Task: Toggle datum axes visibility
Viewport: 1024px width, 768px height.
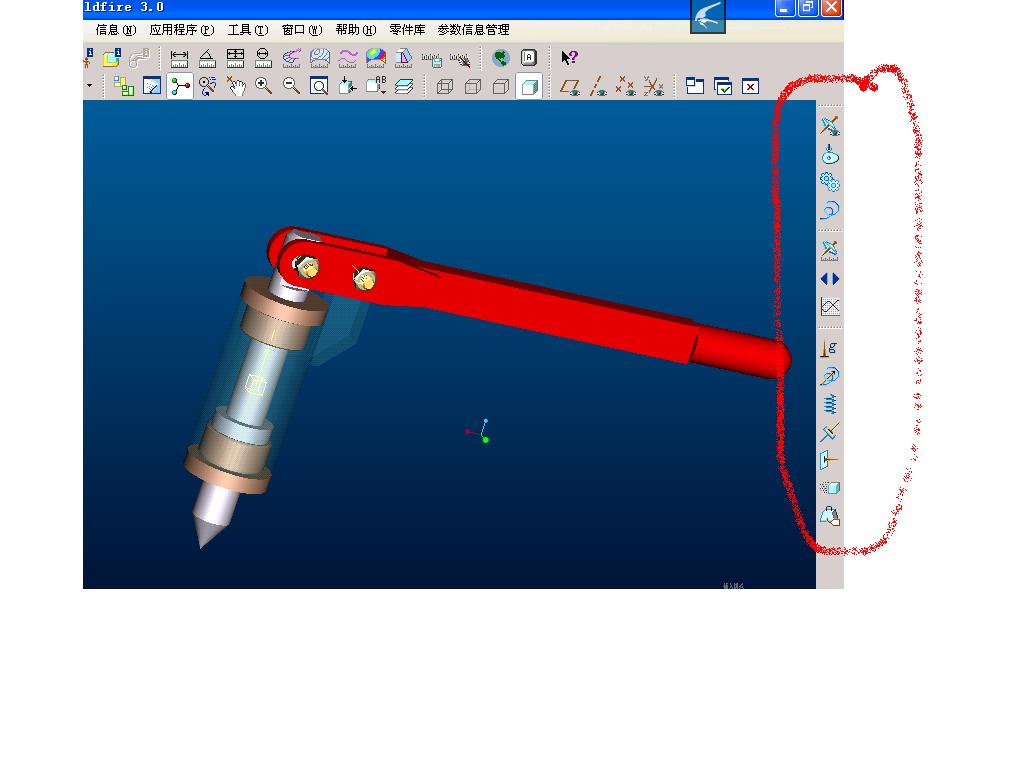Action: pos(598,86)
